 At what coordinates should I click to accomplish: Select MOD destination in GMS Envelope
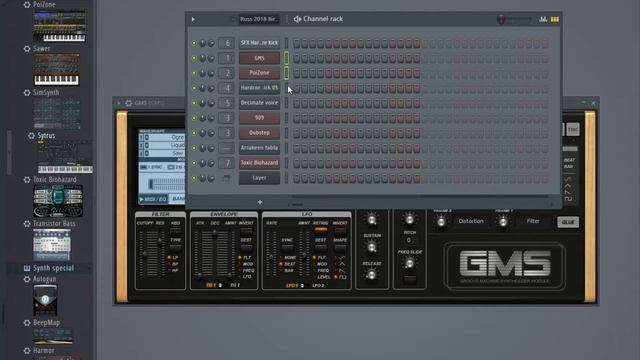pos(245,264)
